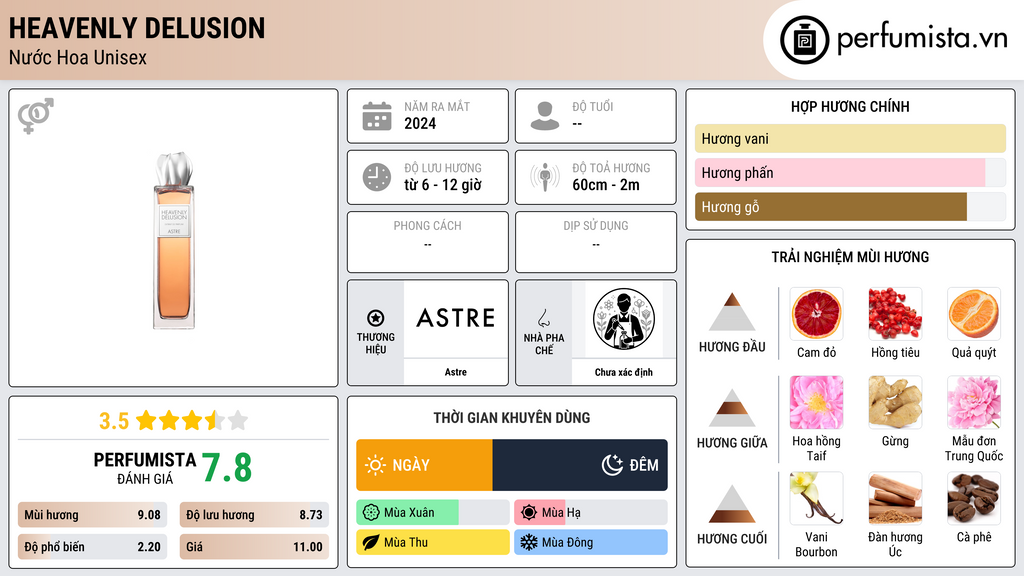Click the 2024 release year value

(420, 123)
